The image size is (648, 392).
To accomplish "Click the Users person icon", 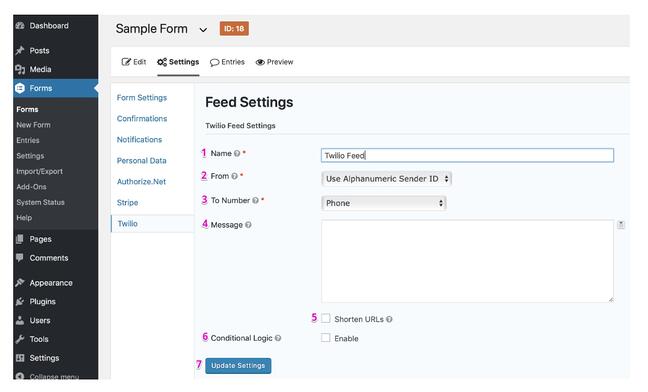I will [x=20, y=320].
